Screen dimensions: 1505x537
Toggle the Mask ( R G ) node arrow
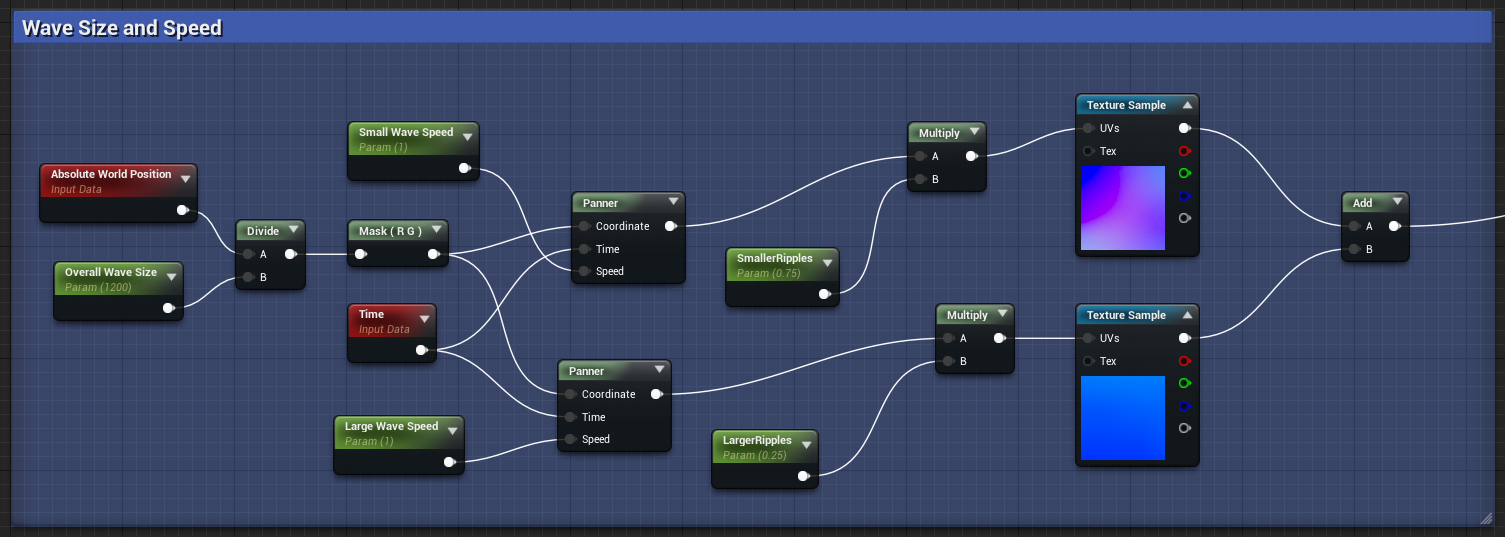(437, 231)
